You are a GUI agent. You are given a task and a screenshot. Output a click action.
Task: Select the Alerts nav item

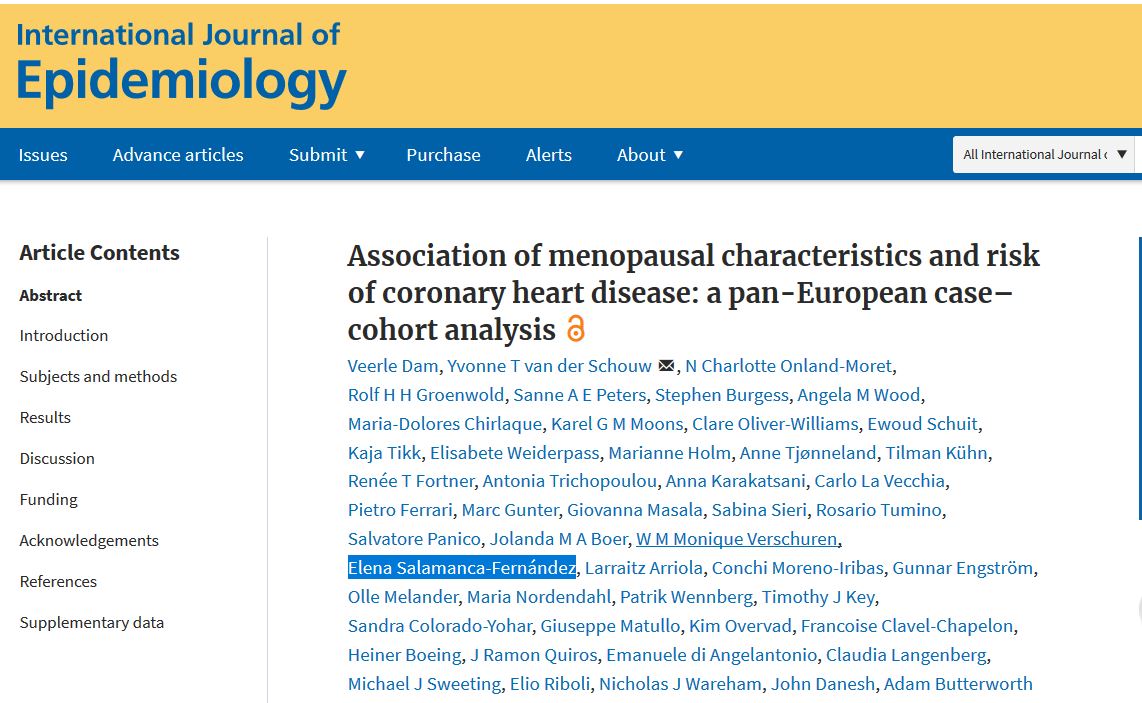click(x=549, y=155)
